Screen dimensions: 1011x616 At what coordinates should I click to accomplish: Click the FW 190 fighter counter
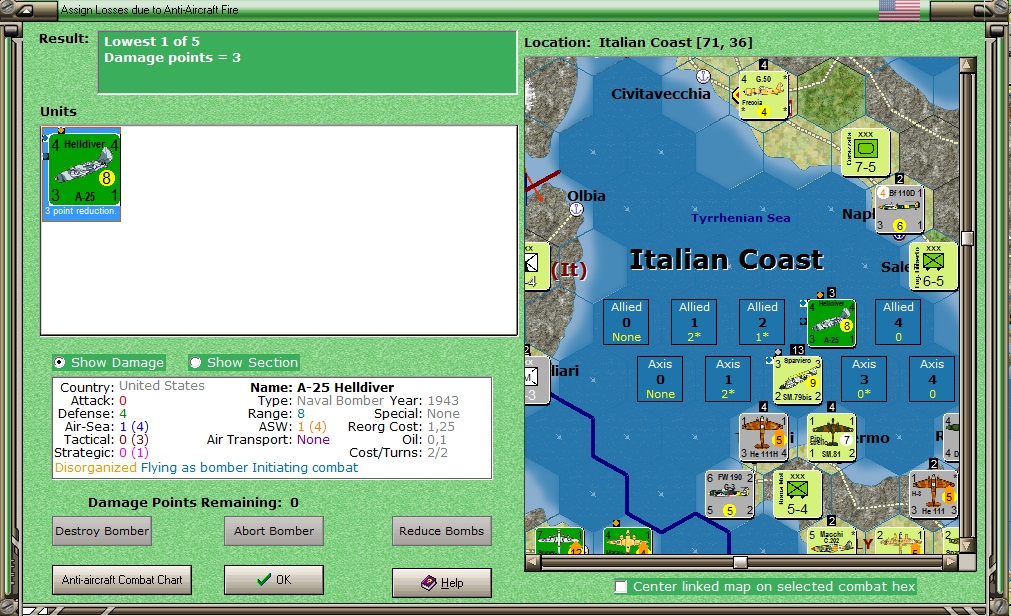(x=729, y=494)
